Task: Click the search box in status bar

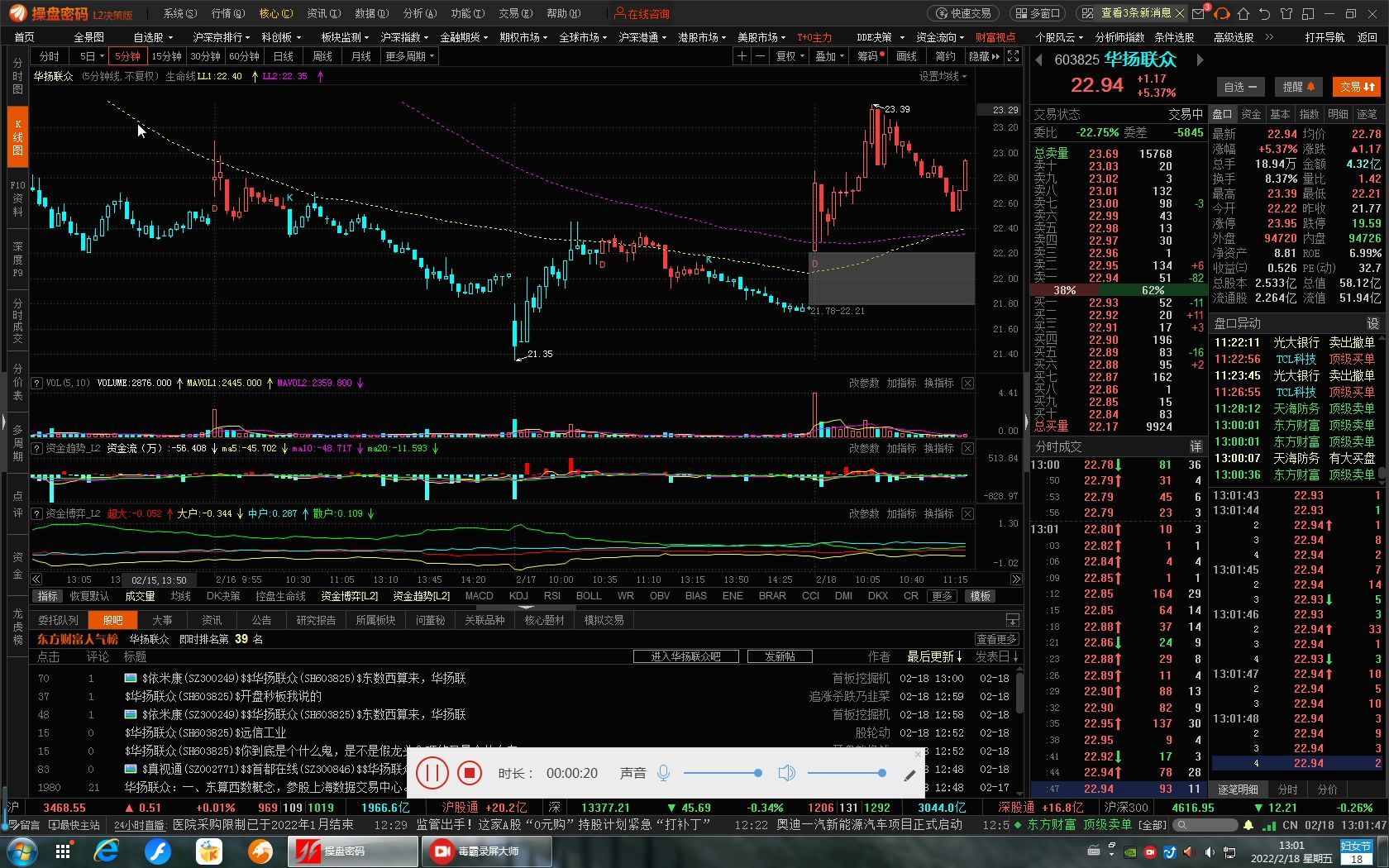Action: tap(1204, 825)
